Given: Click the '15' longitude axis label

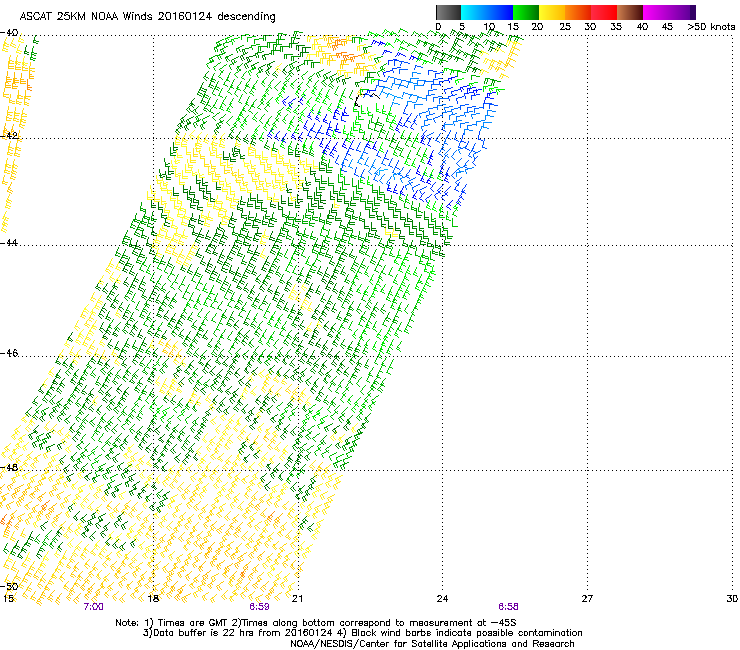Looking at the screenshot, I should pyautogui.click(x=8, y=599).
